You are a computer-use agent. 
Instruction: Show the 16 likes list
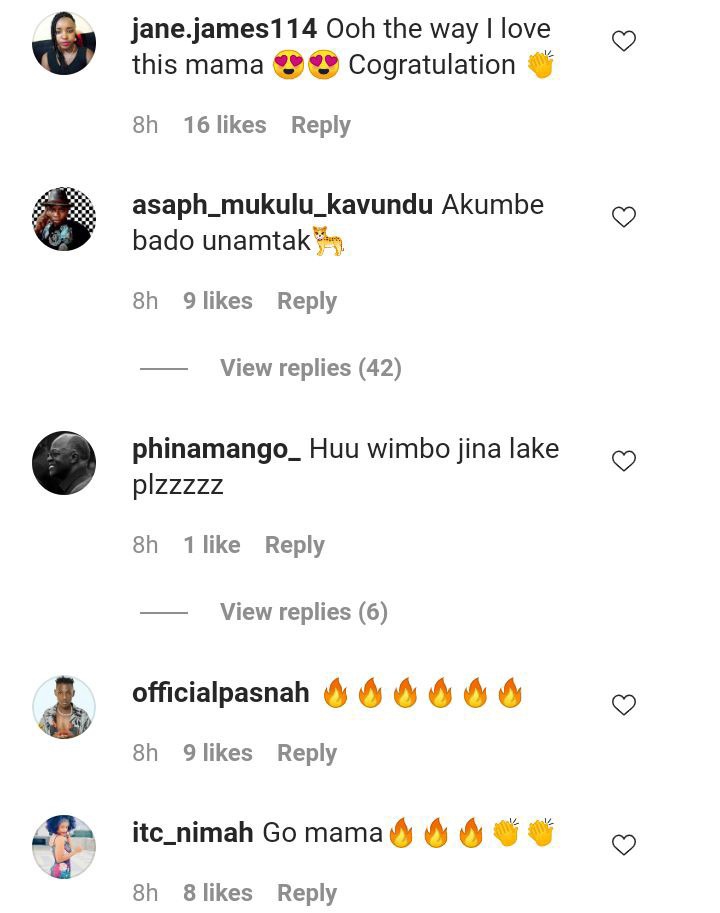pos(225,125)
